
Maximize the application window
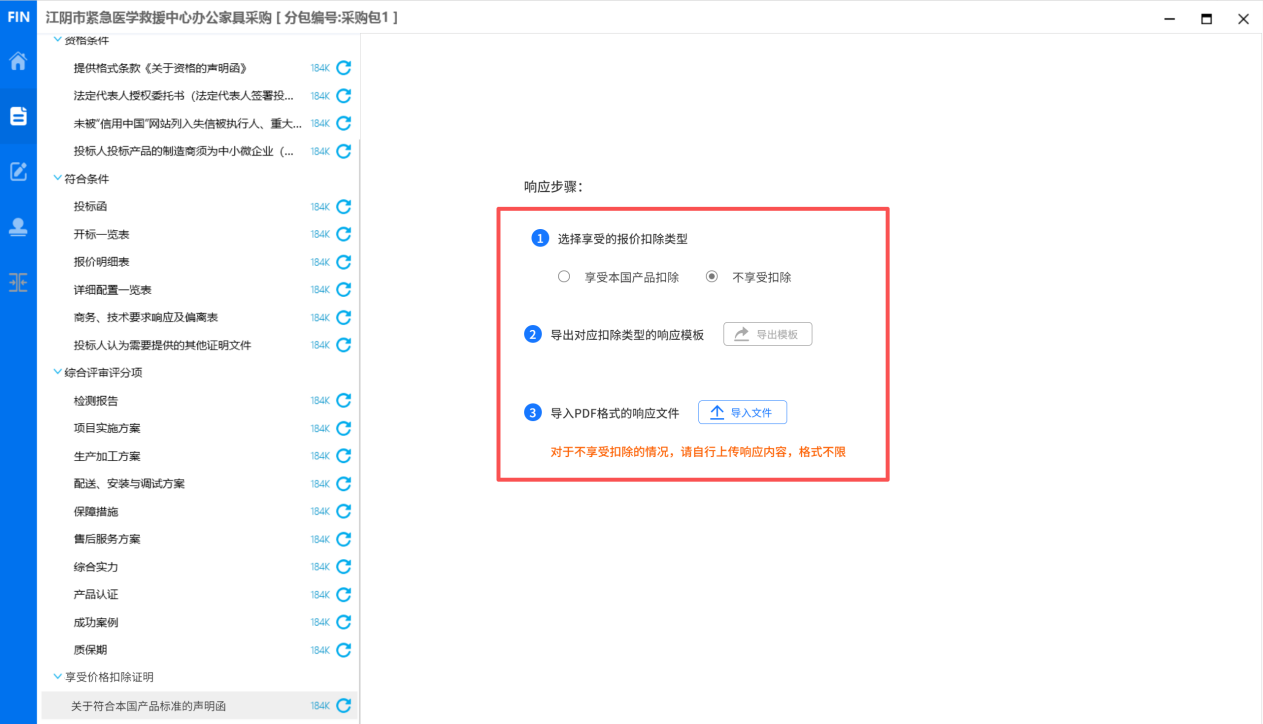1206,18
